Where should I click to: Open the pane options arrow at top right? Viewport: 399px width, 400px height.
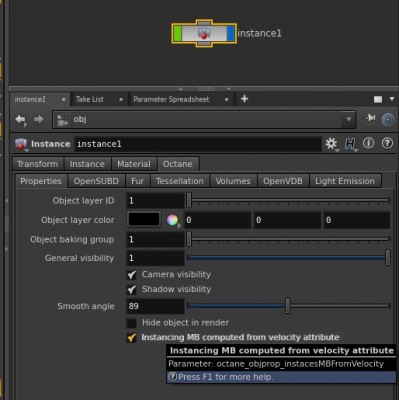pos(392,99)
